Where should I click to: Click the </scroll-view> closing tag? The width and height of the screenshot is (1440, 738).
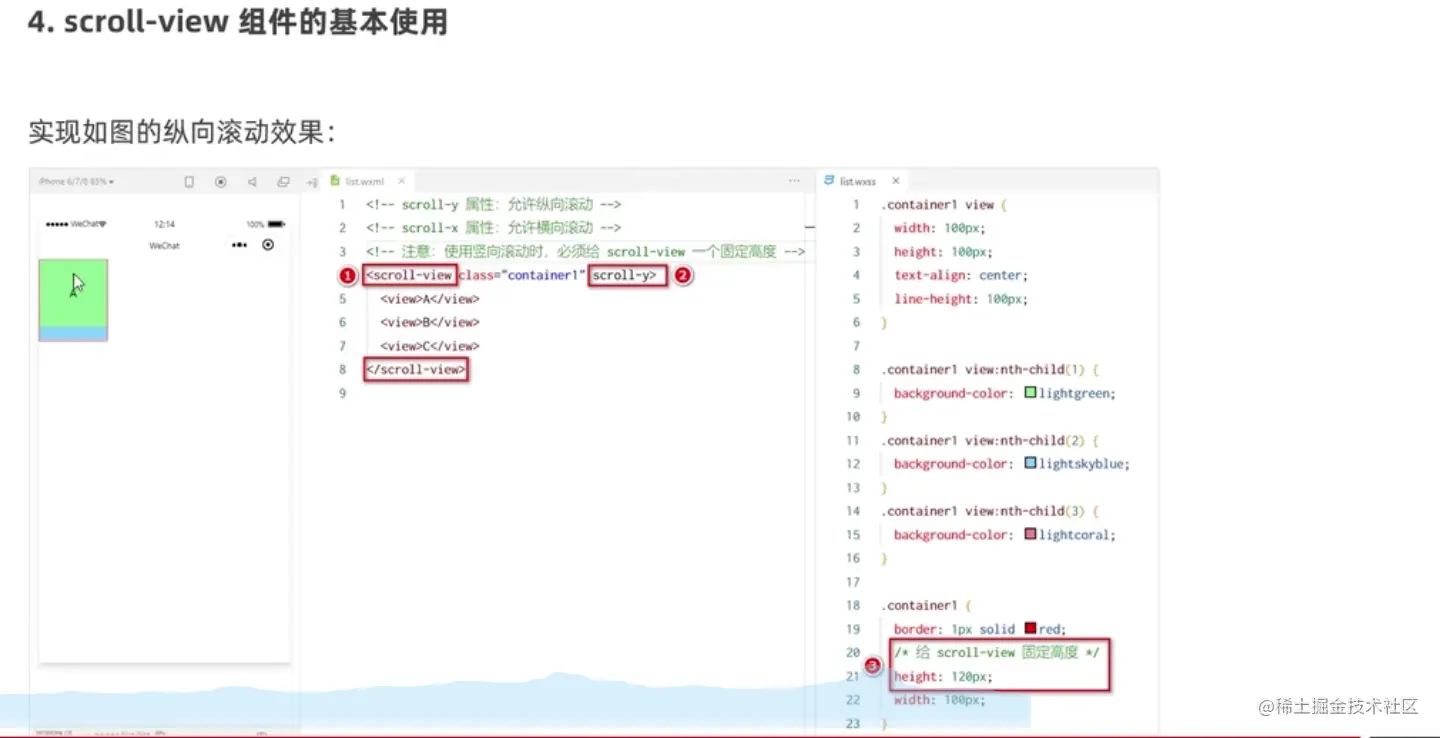(x=415, y=370)
